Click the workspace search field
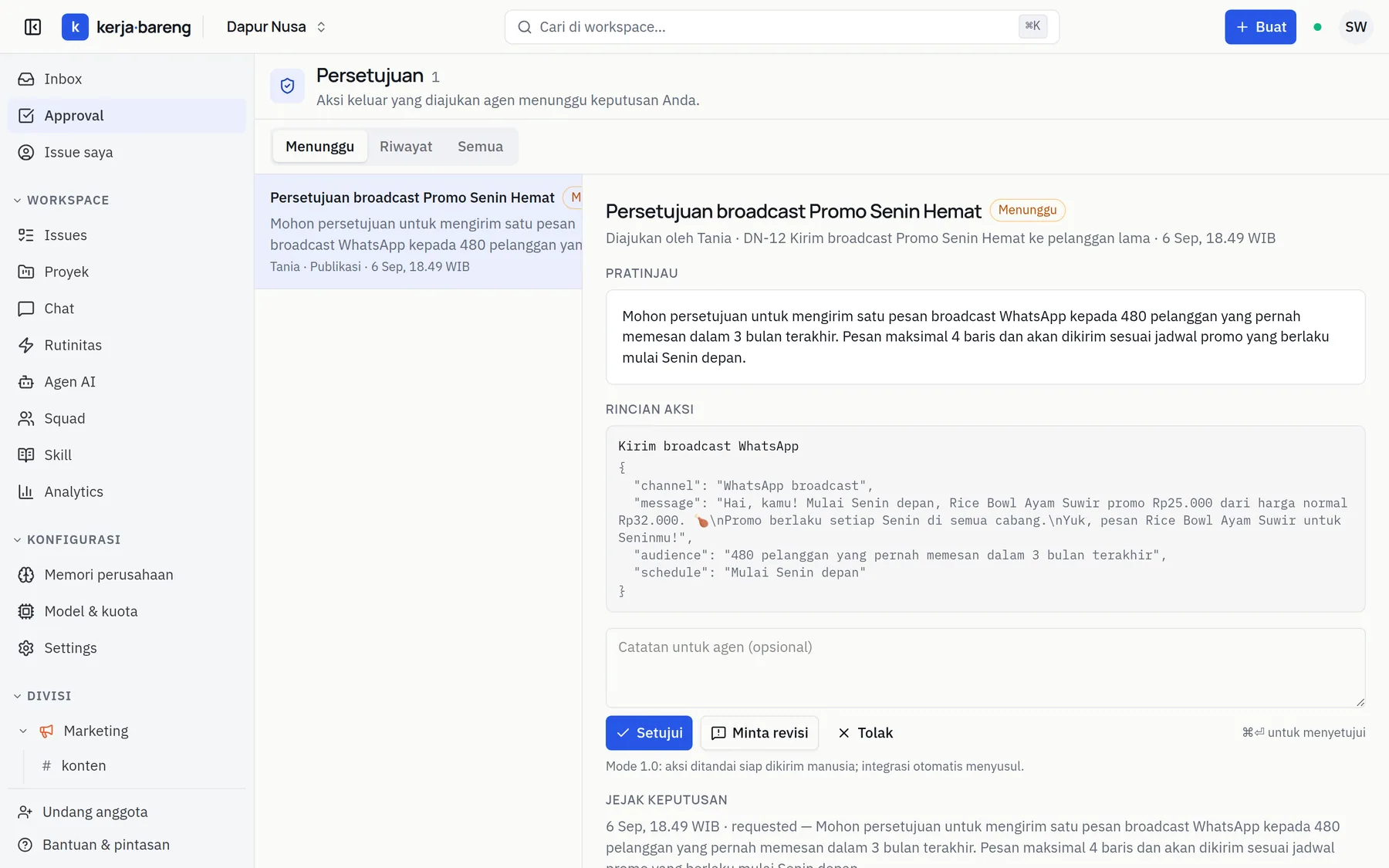This screenshot has width=1389, height=868. pyautogui.click(x=782, y=27)
